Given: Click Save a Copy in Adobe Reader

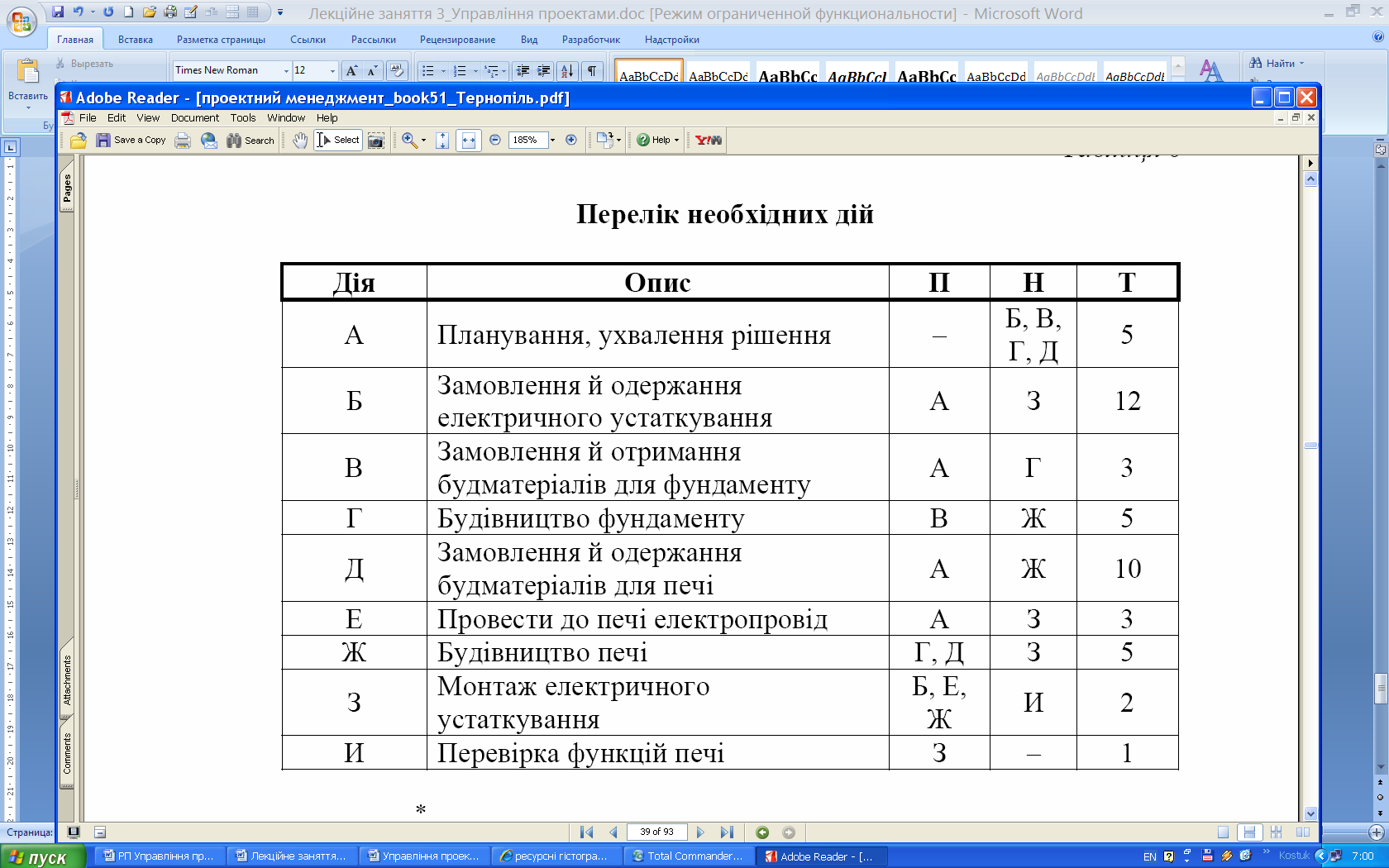Looking at the screenshot, I should coord(131,141).
